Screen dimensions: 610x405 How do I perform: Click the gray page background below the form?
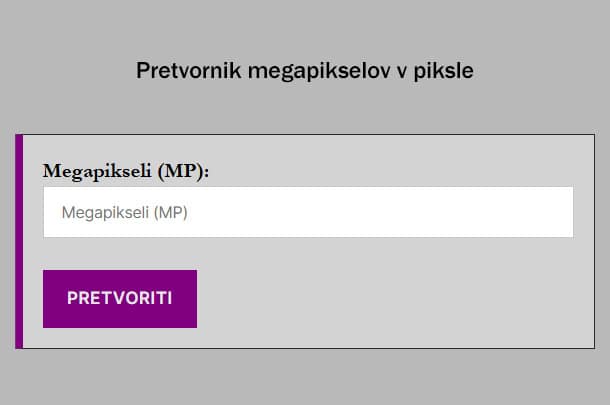click(304, 378)
